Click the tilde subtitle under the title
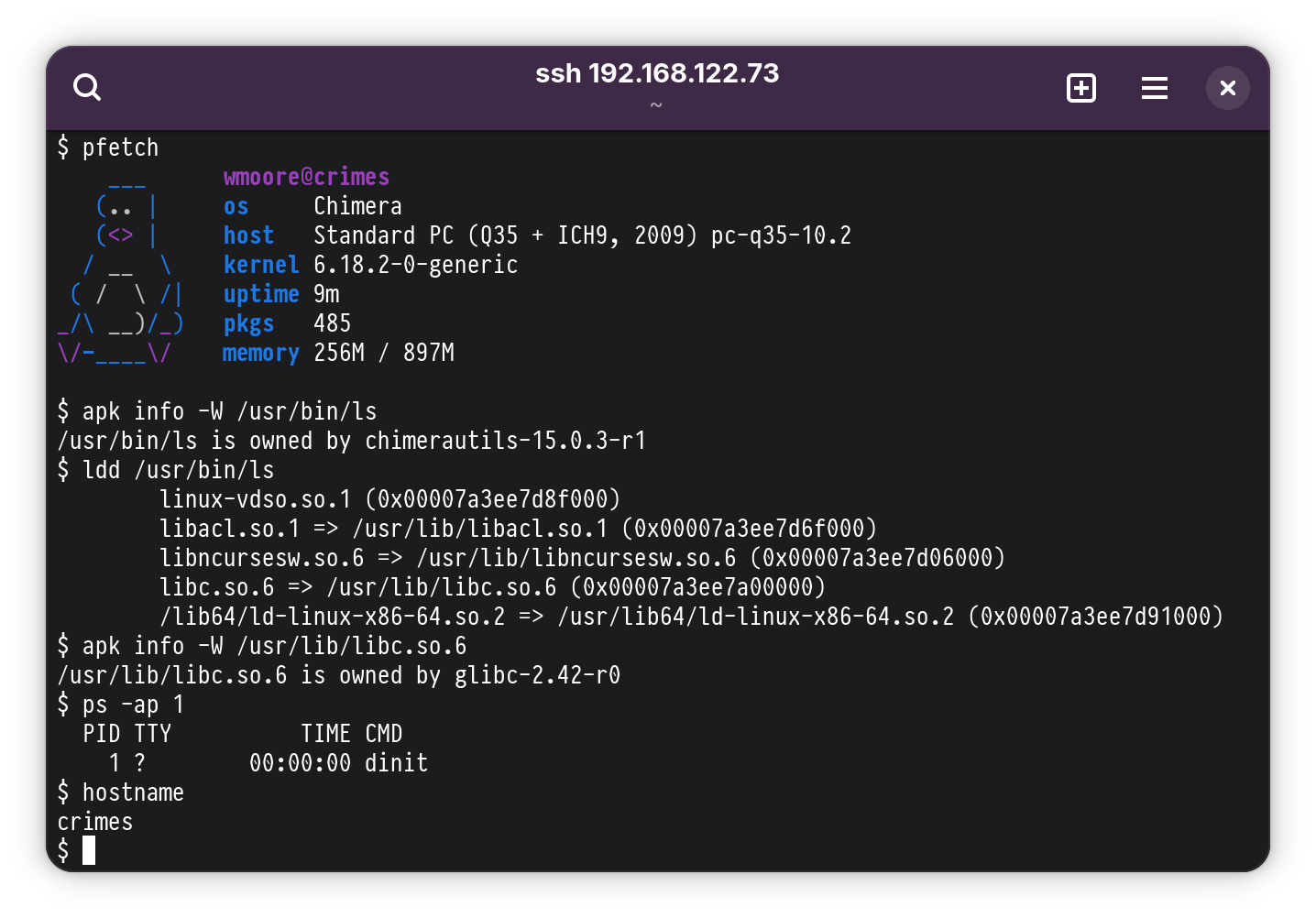This screenshot has height=918, width=1316. coord(656,105)
